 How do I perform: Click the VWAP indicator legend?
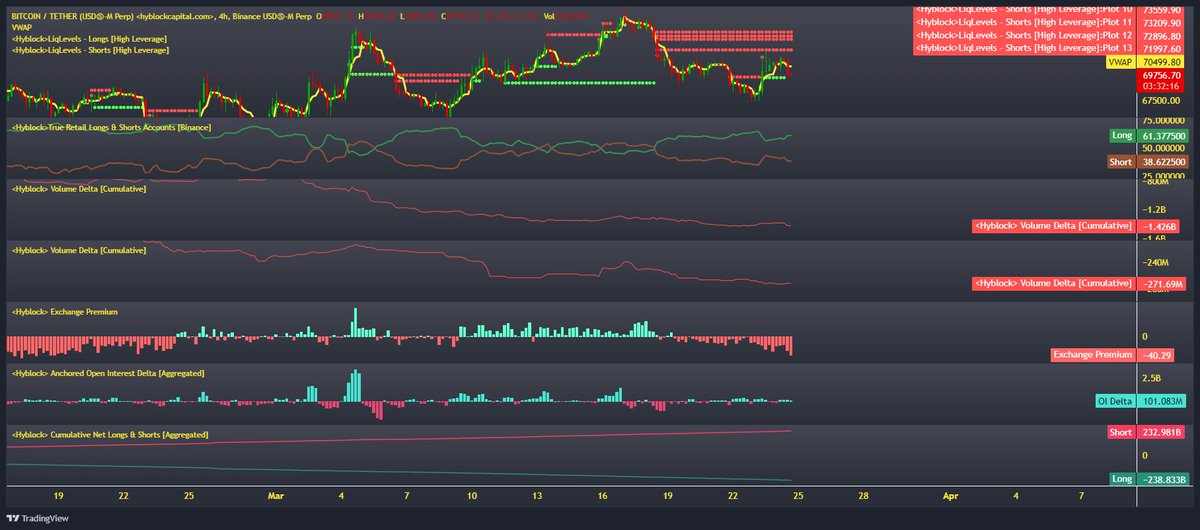point(21,28)
